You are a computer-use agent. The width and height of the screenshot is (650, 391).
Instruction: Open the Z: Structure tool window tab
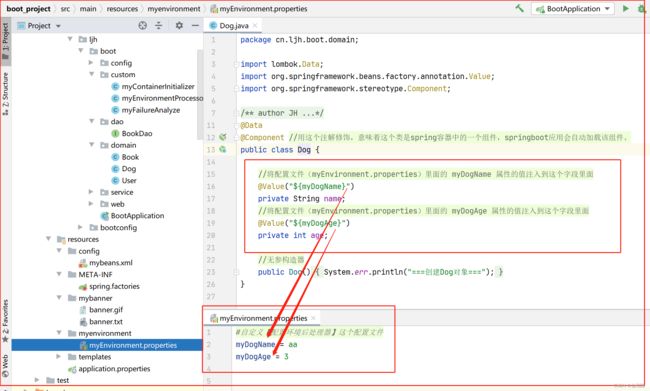pos(5,94)
